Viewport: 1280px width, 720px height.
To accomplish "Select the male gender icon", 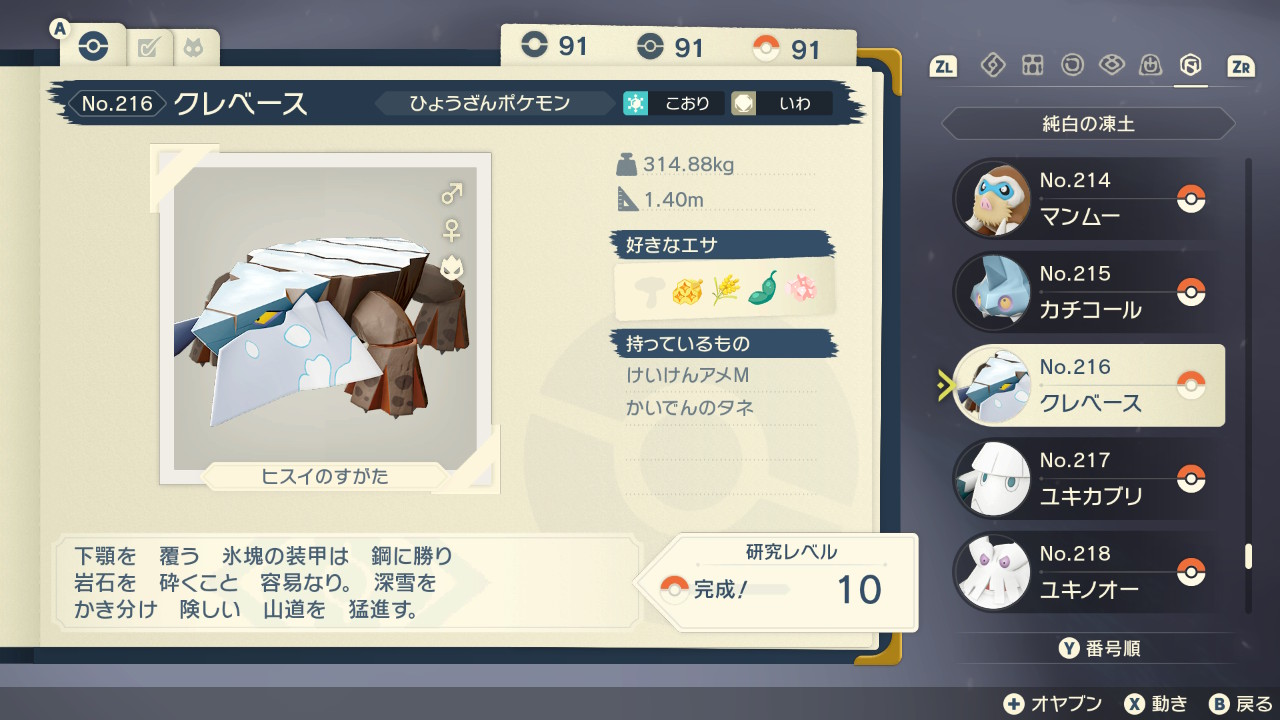I will [x=452, y=193].
